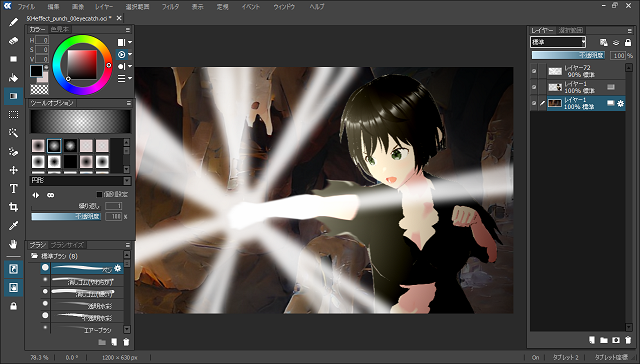
Task: Add new brush with page icon in brush panel
Action: click(x=114, y=342)
